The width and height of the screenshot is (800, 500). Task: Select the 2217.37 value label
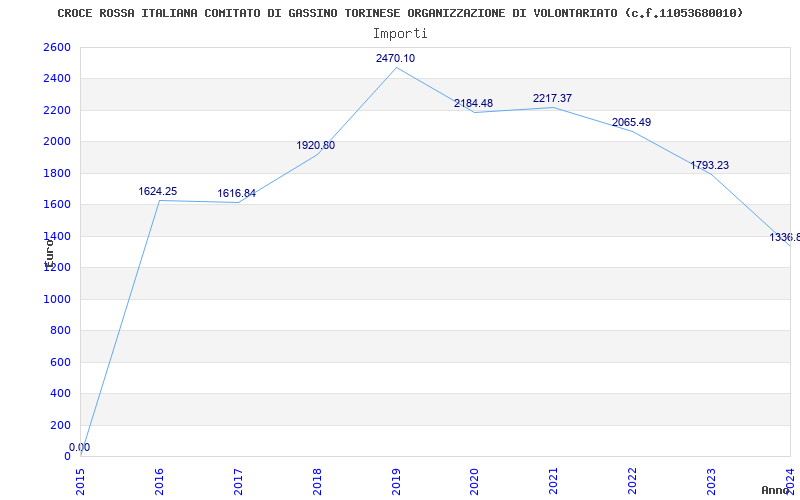552,99
